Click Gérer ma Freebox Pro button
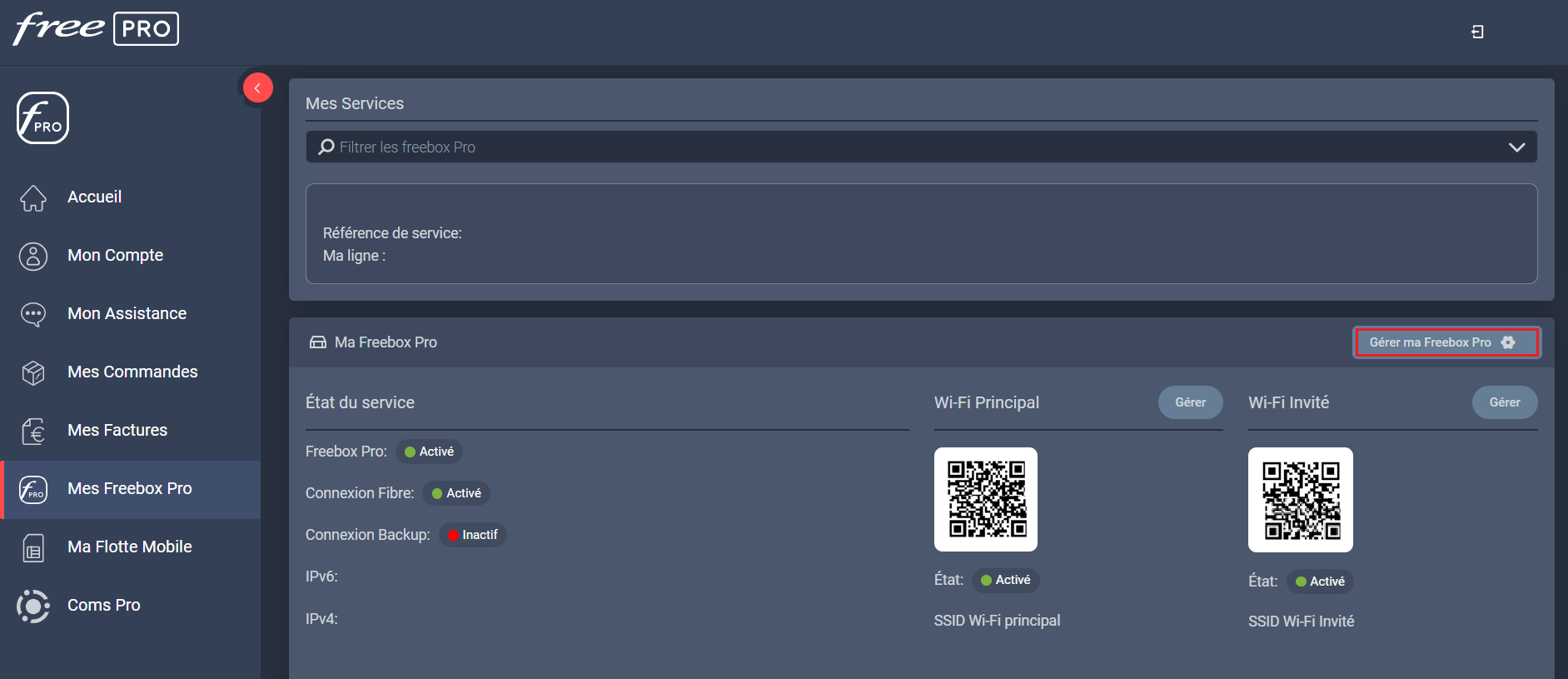1568x679 pixels. click(x=1446, y=342)
